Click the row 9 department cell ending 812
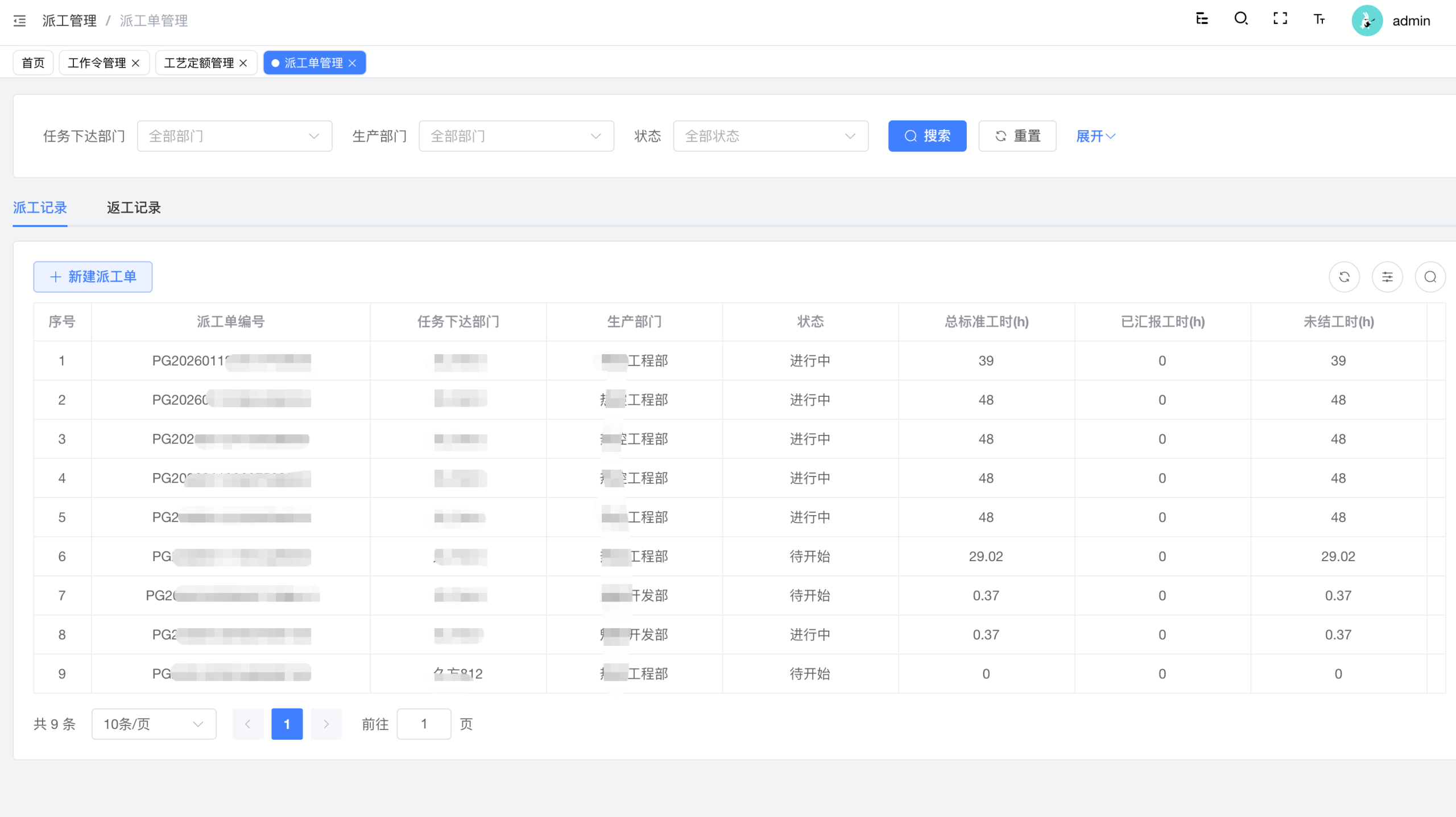Screen dimensions: 1456x817 click(458, 674)
